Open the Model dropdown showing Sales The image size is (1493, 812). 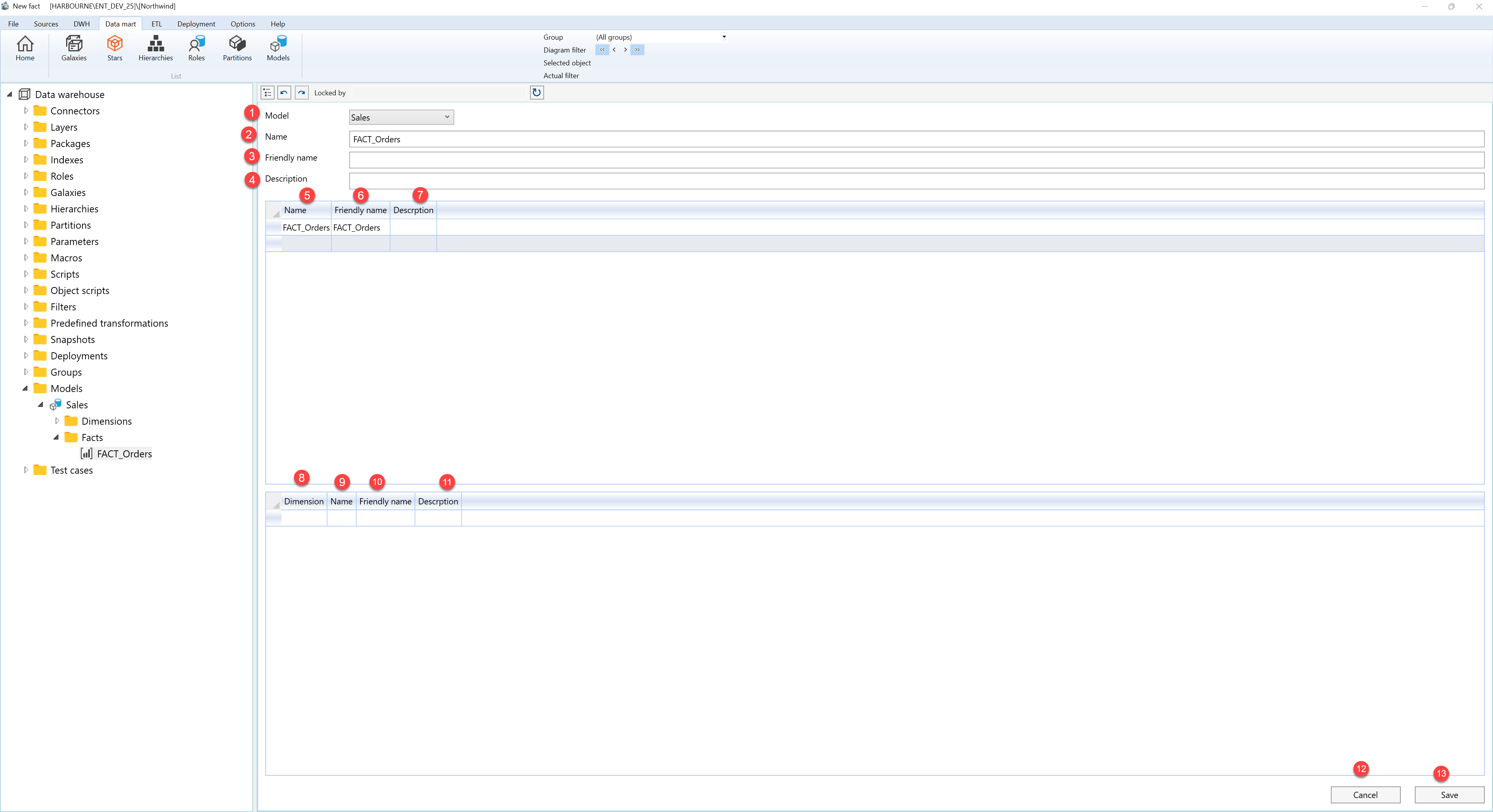coord(401,117)
